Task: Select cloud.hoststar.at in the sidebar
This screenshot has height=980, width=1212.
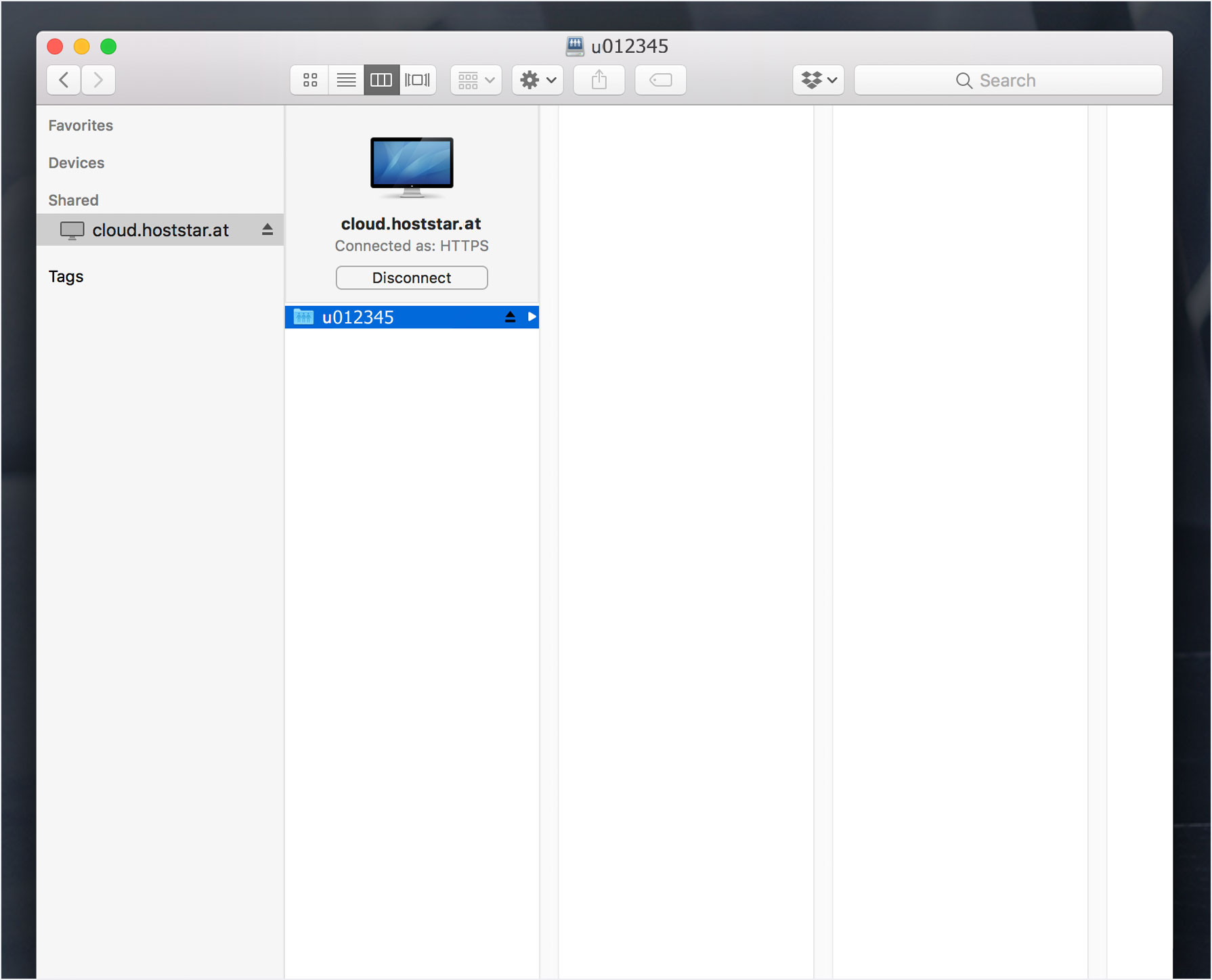Action: point(160,230)
